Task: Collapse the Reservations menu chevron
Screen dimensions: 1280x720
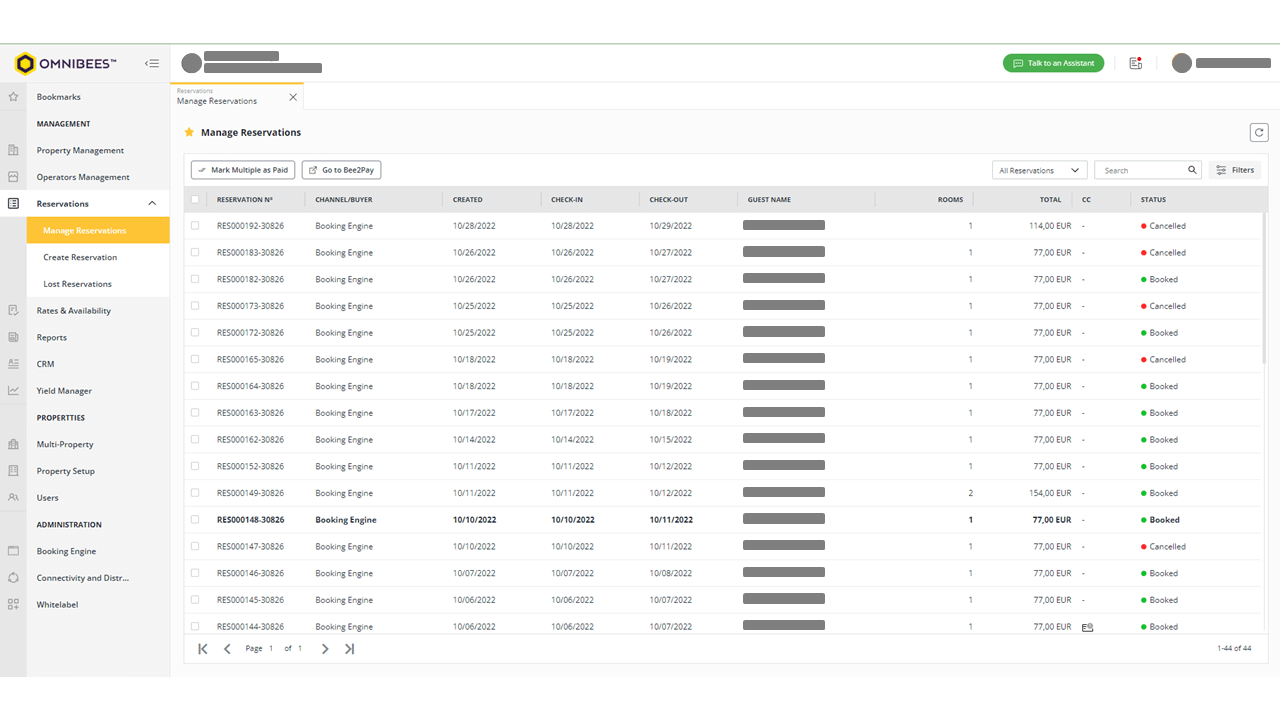Action: tap(152, 204)
